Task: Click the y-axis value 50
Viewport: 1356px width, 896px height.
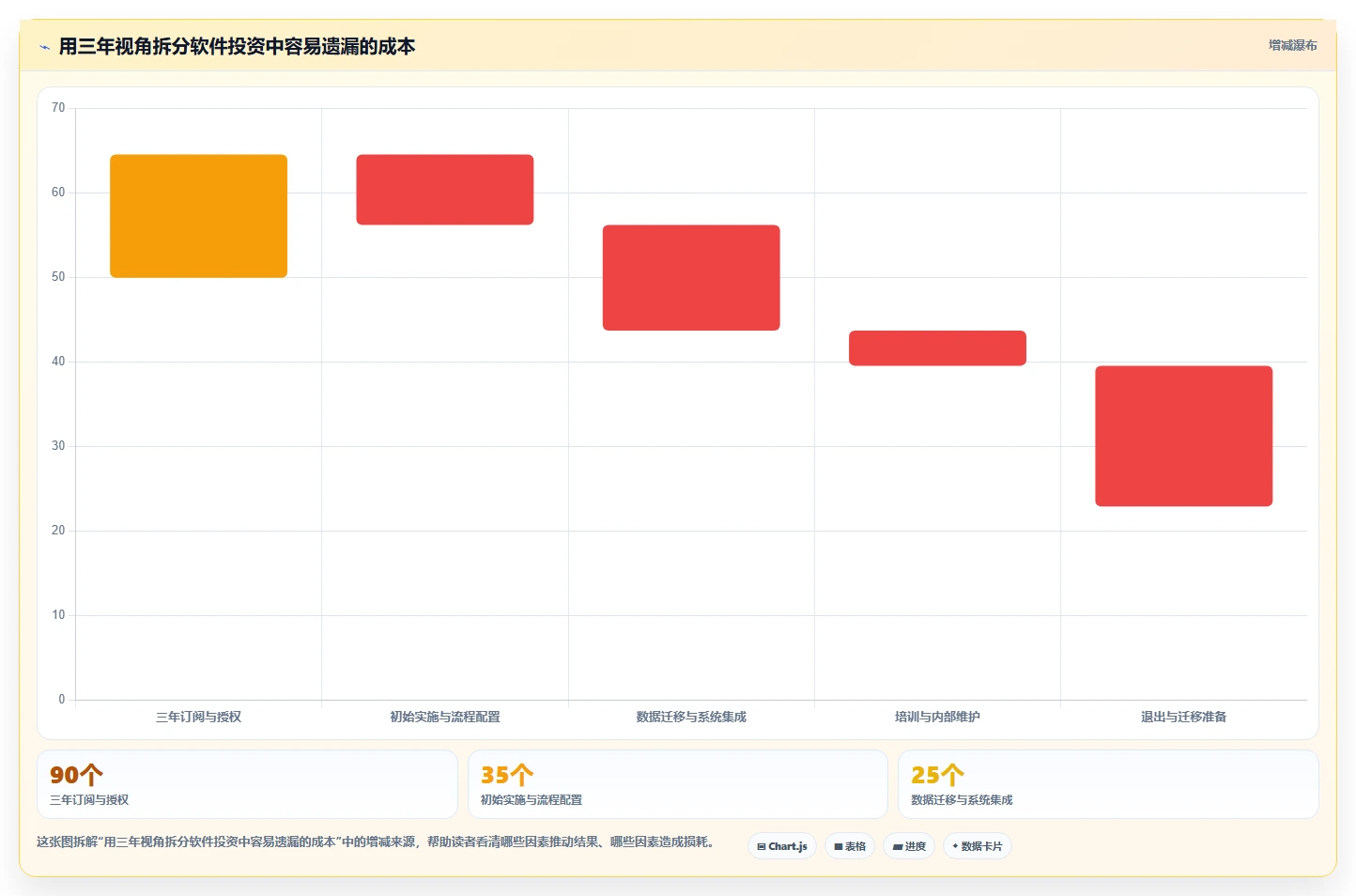Action: (x=58, y=277)
